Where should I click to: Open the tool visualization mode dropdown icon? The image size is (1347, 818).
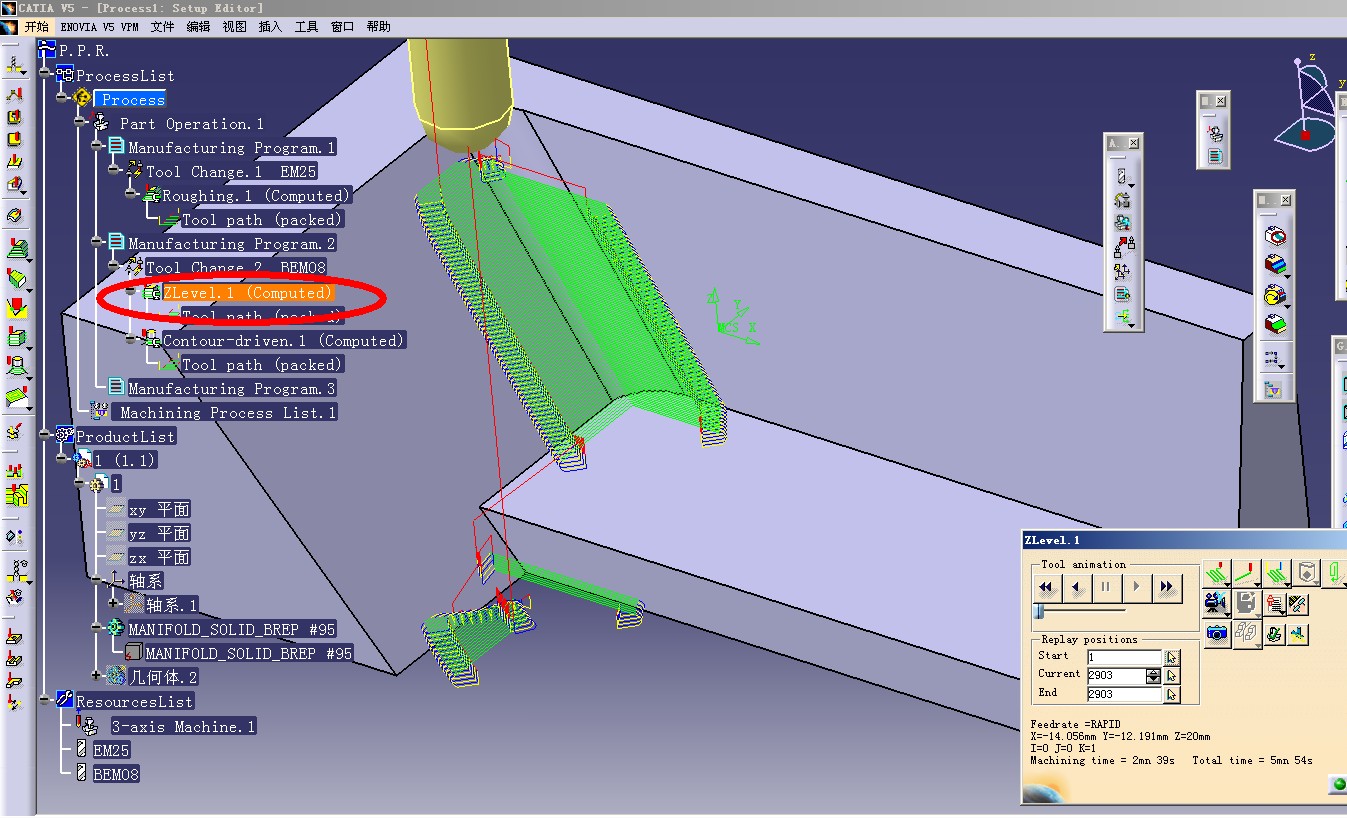point(1247,574)
